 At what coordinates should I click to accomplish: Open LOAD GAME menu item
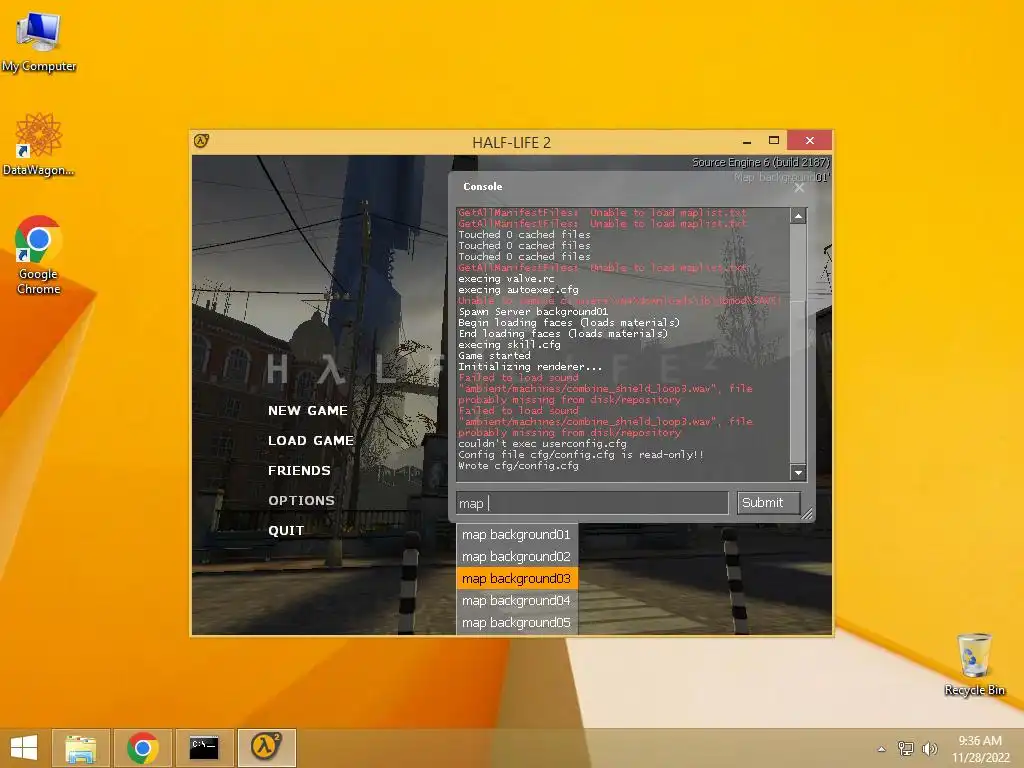[311, 441]
